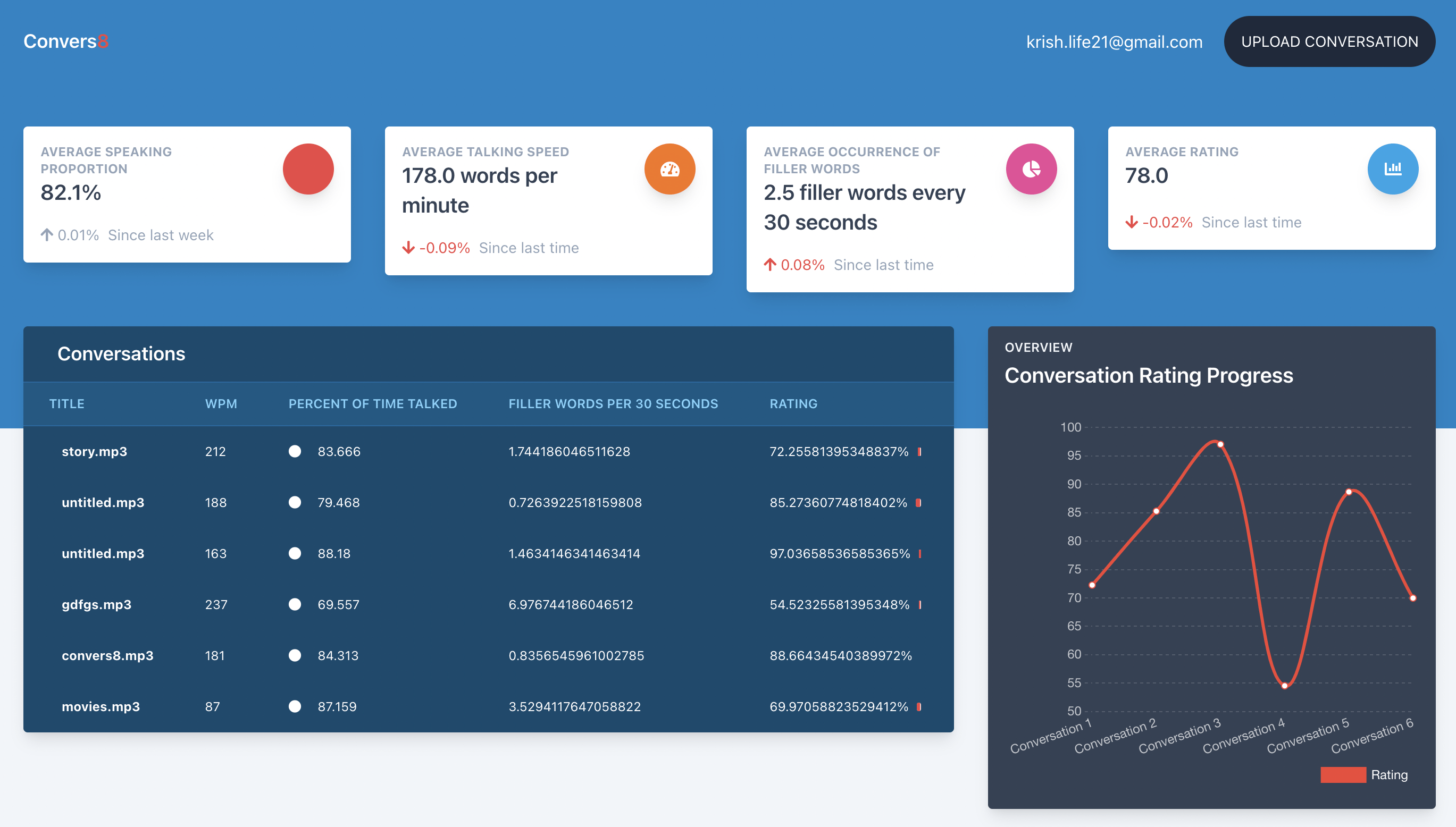Select the first untitled.mp3 conversation title
The height and width of the screenshot is (827, 1456).
coord(103,503)
